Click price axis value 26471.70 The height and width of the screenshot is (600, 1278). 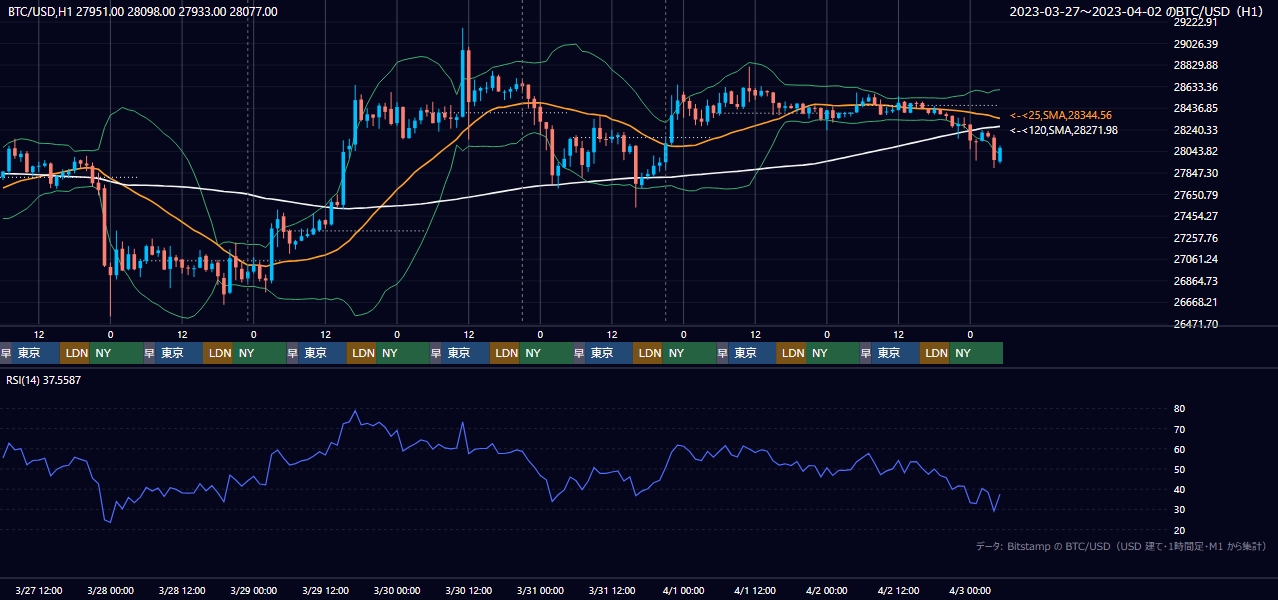[1195, 324]
